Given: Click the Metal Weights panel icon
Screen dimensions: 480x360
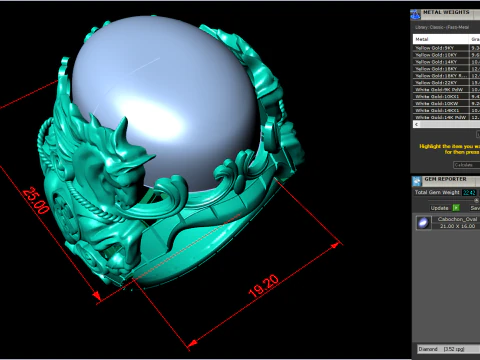Looking at the screenshot, I should coord(415,14).
